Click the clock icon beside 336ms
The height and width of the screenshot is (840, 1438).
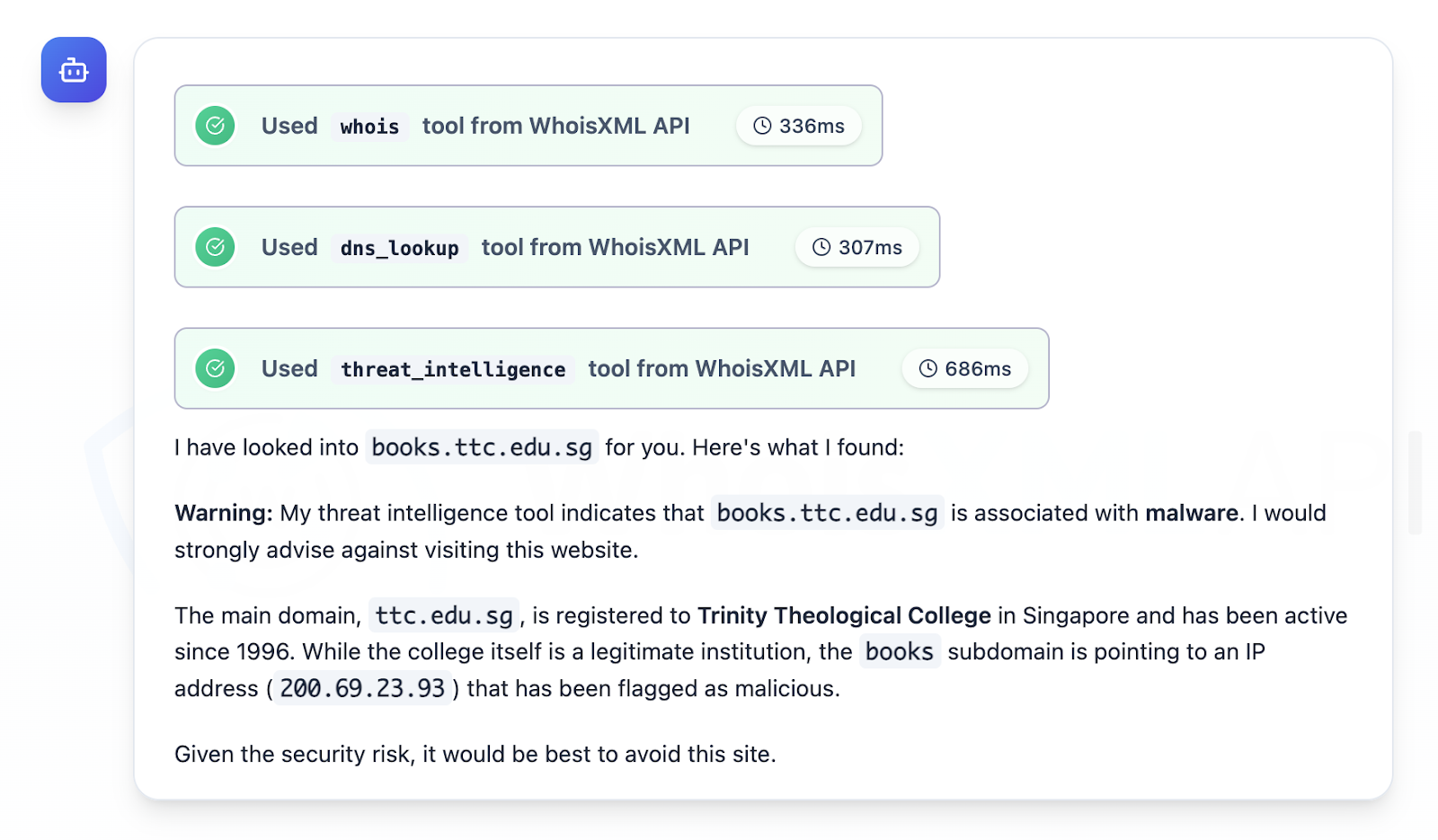pos(762,126)
